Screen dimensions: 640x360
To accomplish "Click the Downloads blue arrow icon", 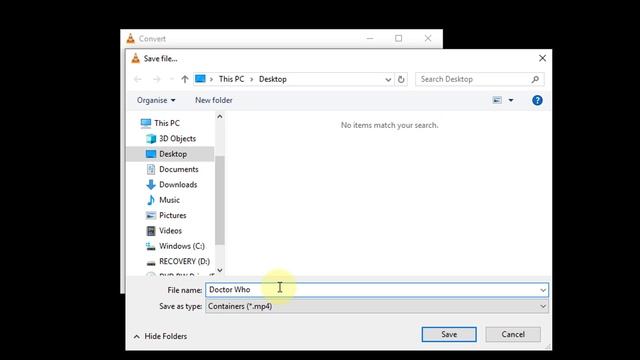I will pyautogui.click(x=151, y=184).
